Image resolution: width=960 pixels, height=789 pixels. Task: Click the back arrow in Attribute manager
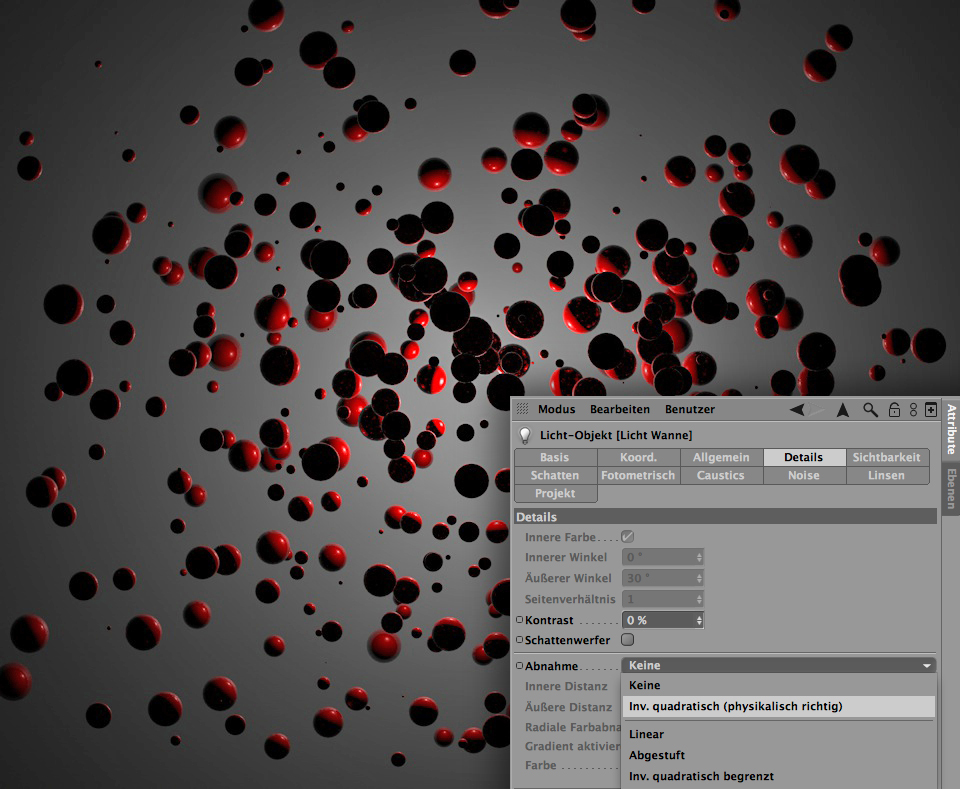(x=797, y=409)
